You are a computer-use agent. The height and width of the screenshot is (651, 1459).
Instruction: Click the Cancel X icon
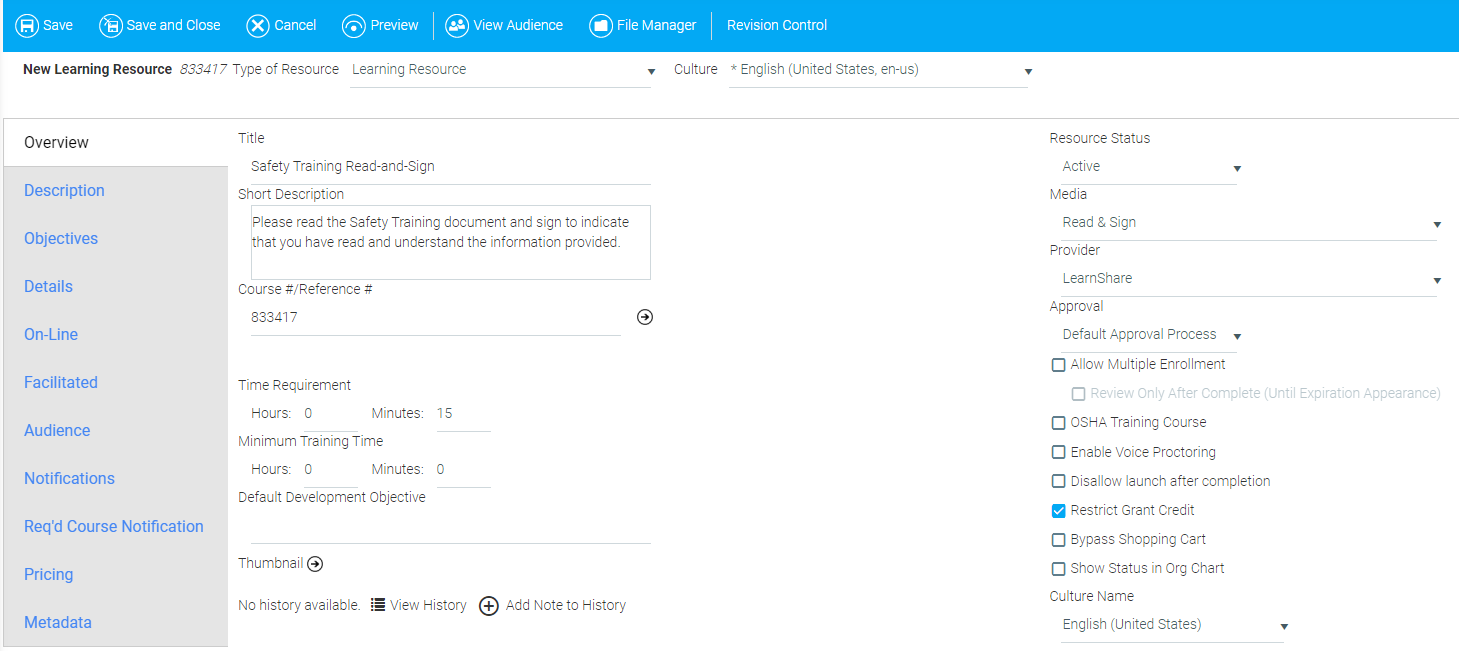tap(258, 26)
